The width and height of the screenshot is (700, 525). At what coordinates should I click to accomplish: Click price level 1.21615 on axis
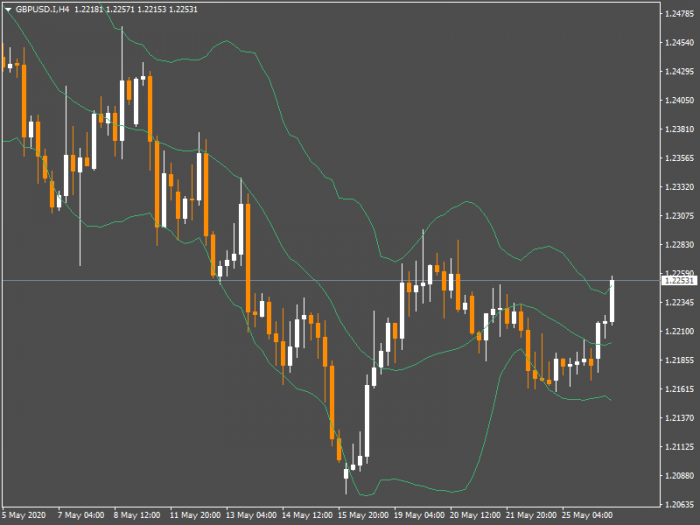point(679,389)
